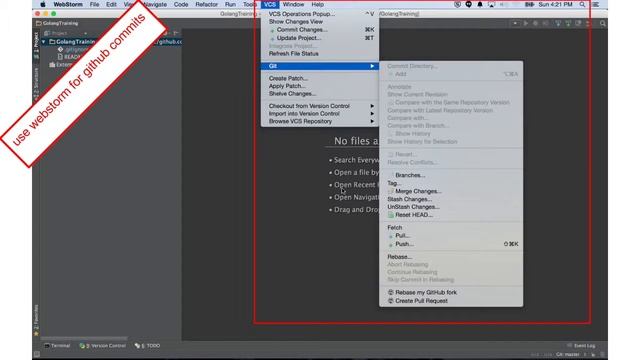Open the Help menu
Image resolution: width=640 pixels, height=360 pixels.
coord(317,4)
